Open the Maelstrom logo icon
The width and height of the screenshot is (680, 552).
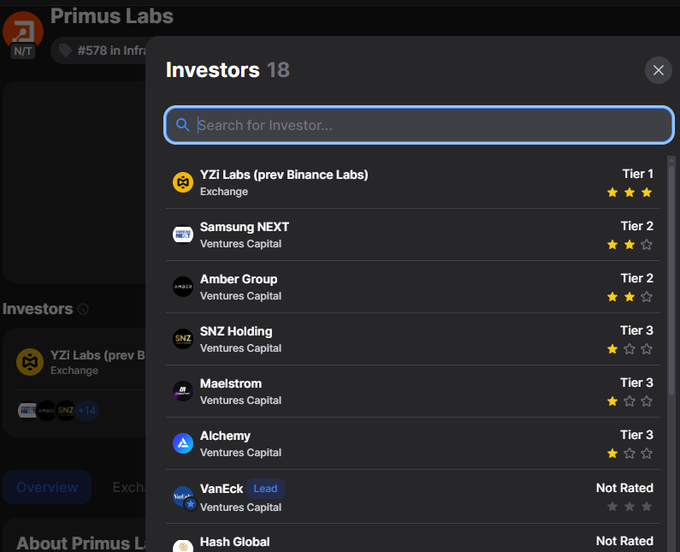coord(183,391)
